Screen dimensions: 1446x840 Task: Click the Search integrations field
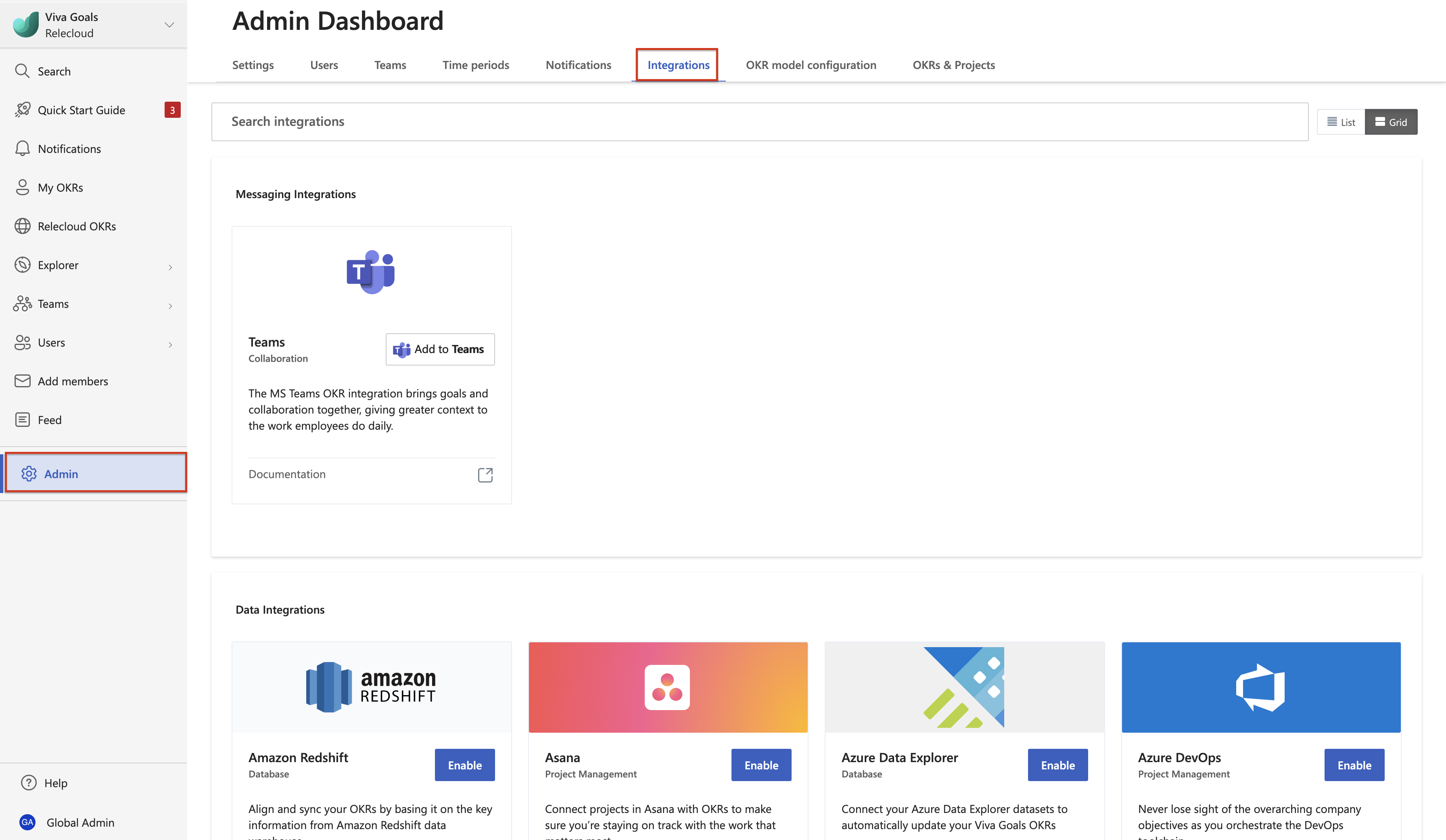759,121
